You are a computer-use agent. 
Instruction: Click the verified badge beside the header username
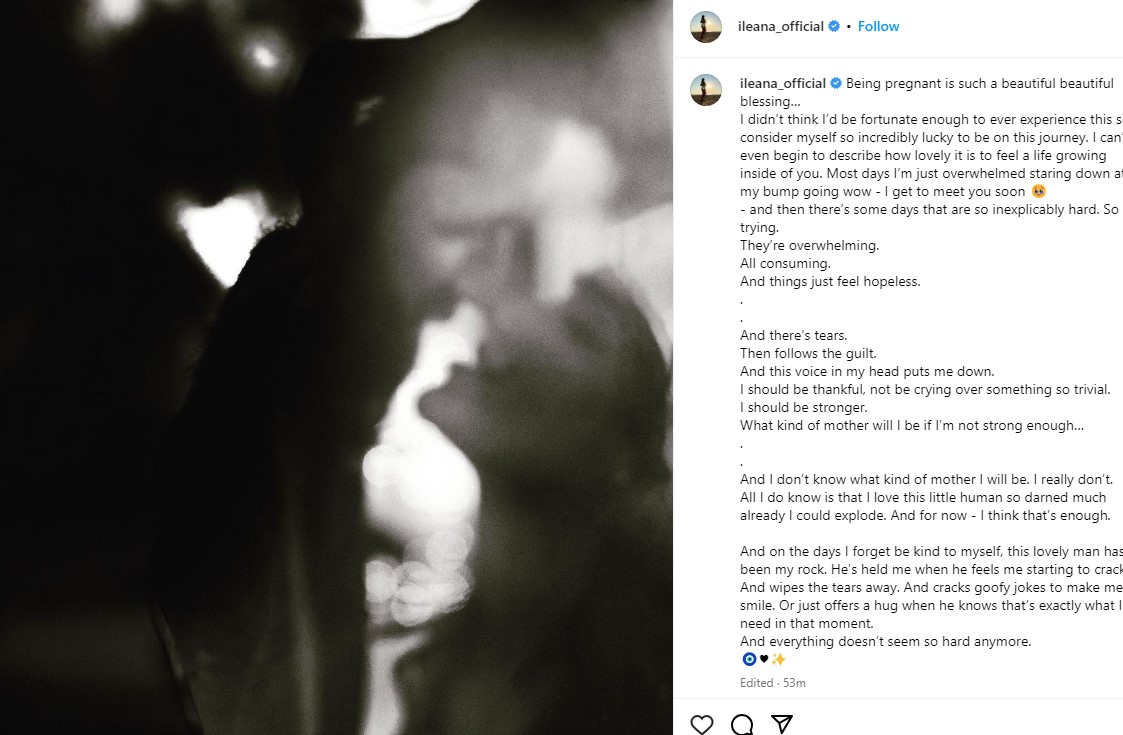point(834,27)
